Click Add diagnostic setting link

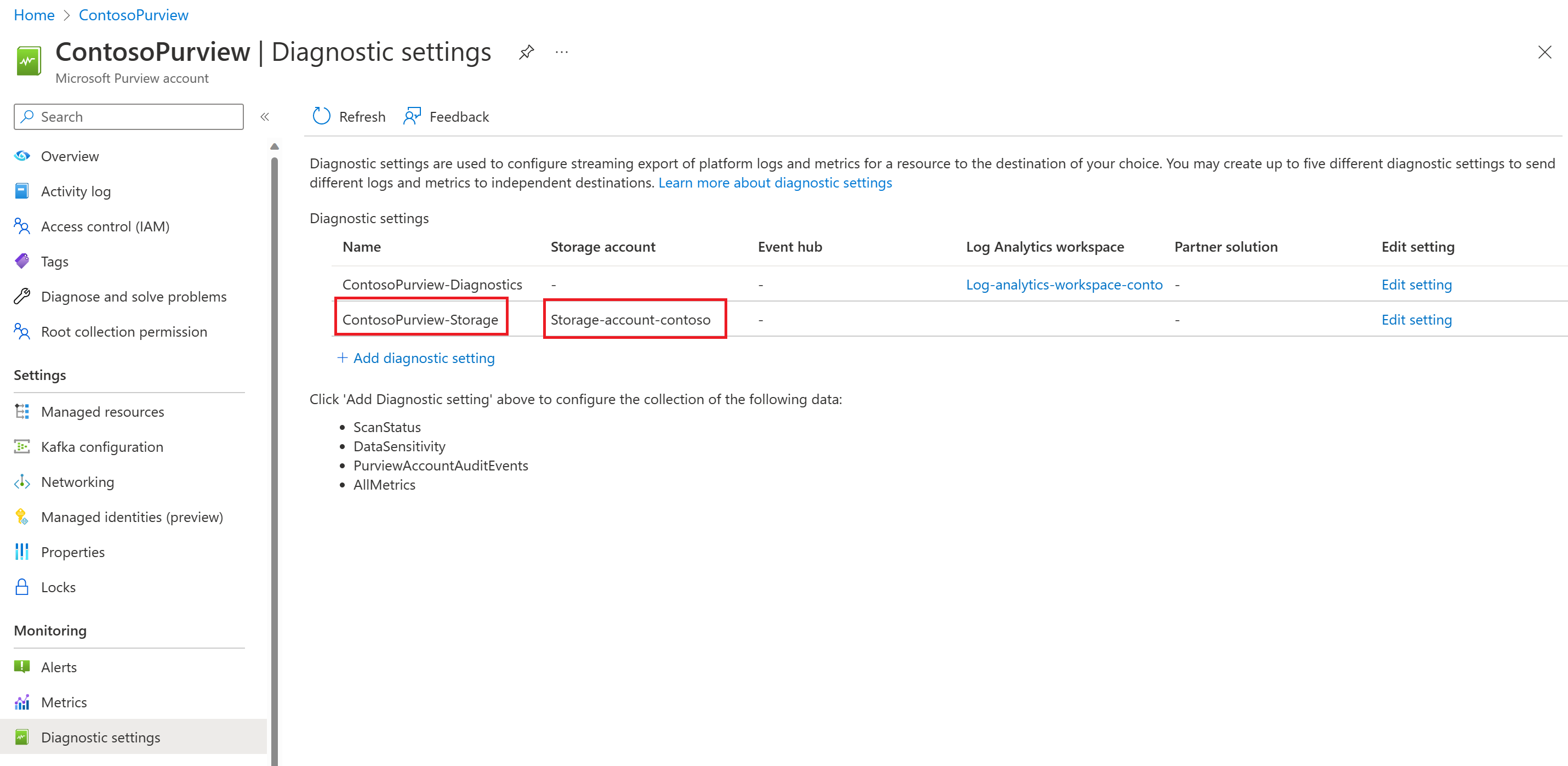(x=423, y=358)
